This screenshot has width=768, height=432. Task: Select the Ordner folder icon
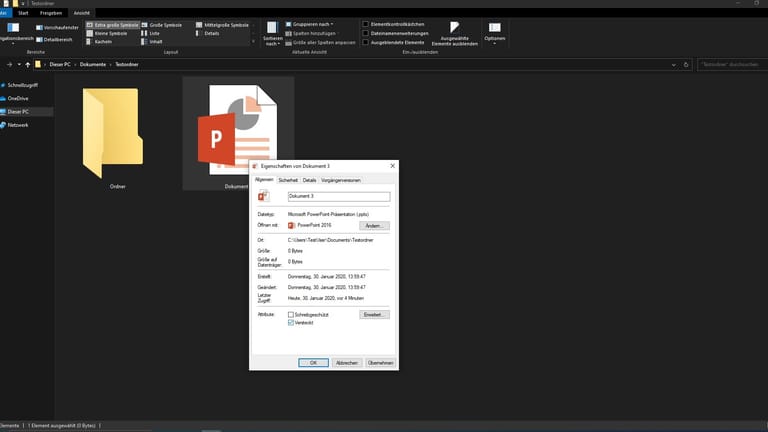click(x=113, y=133)
